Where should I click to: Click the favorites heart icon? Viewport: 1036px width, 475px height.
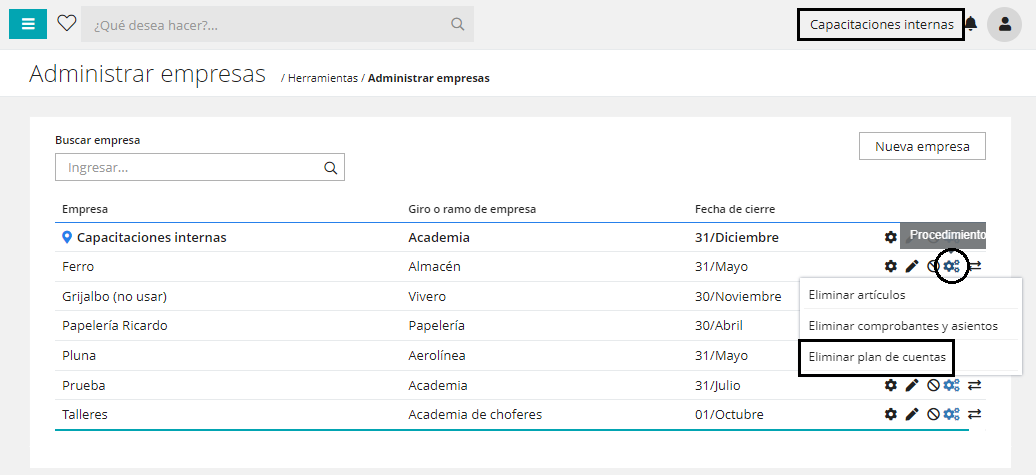click(x=67, y=24)
